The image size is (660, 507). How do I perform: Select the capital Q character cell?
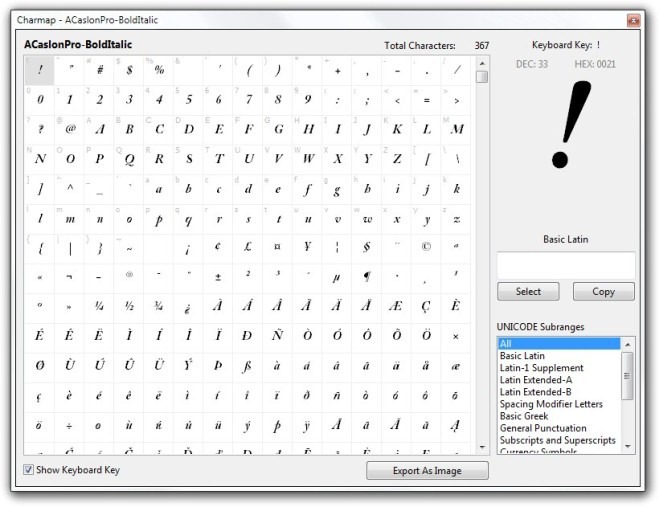(129, 159)
